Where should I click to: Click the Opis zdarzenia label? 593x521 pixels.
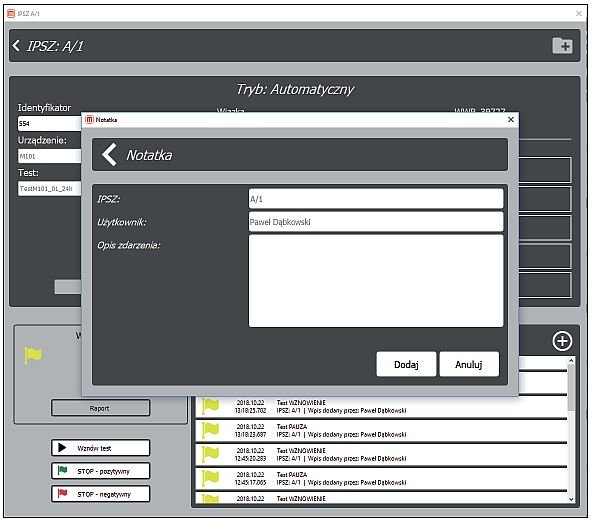point(129,245)
